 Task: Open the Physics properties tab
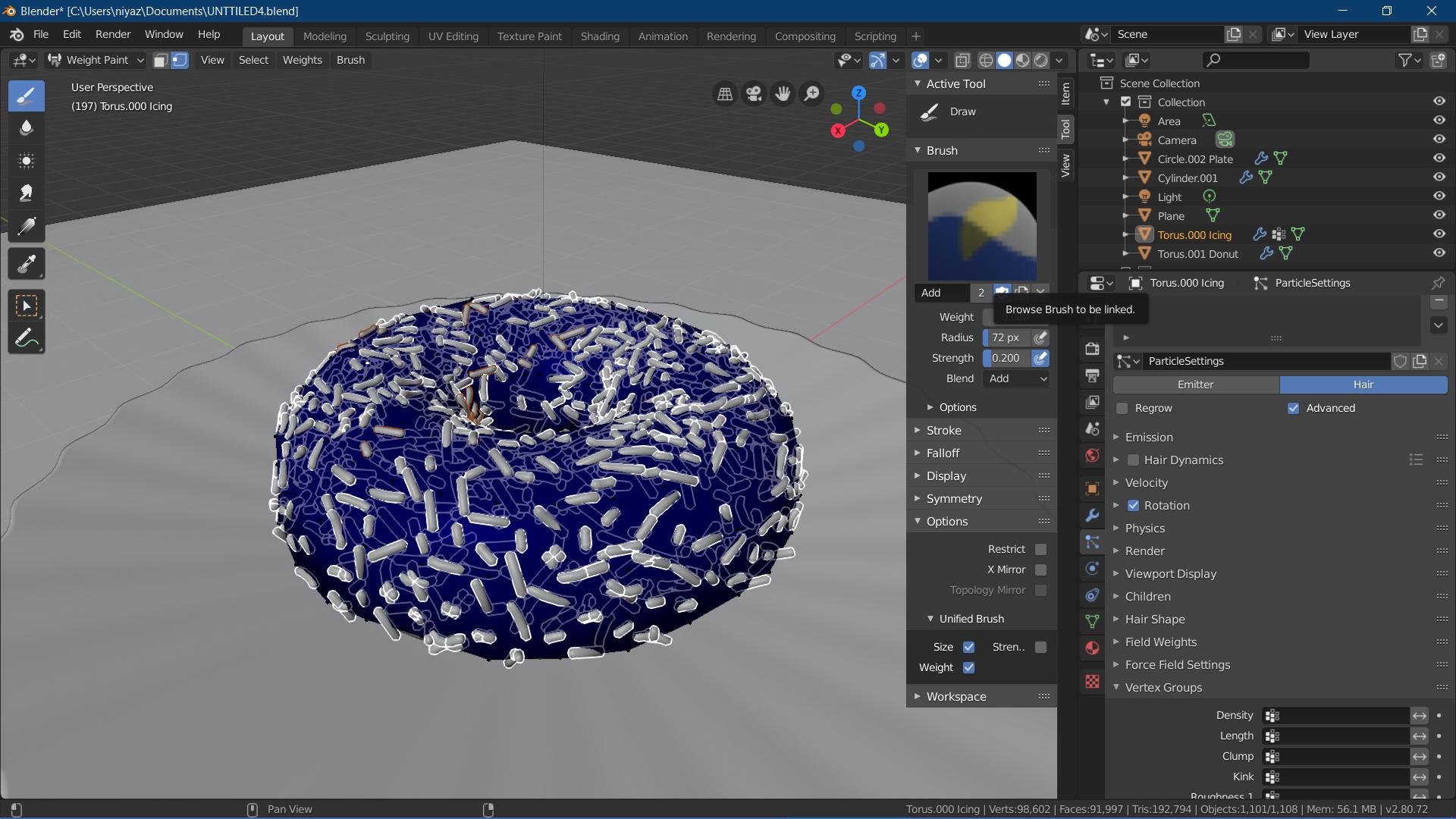(1092, 569)
